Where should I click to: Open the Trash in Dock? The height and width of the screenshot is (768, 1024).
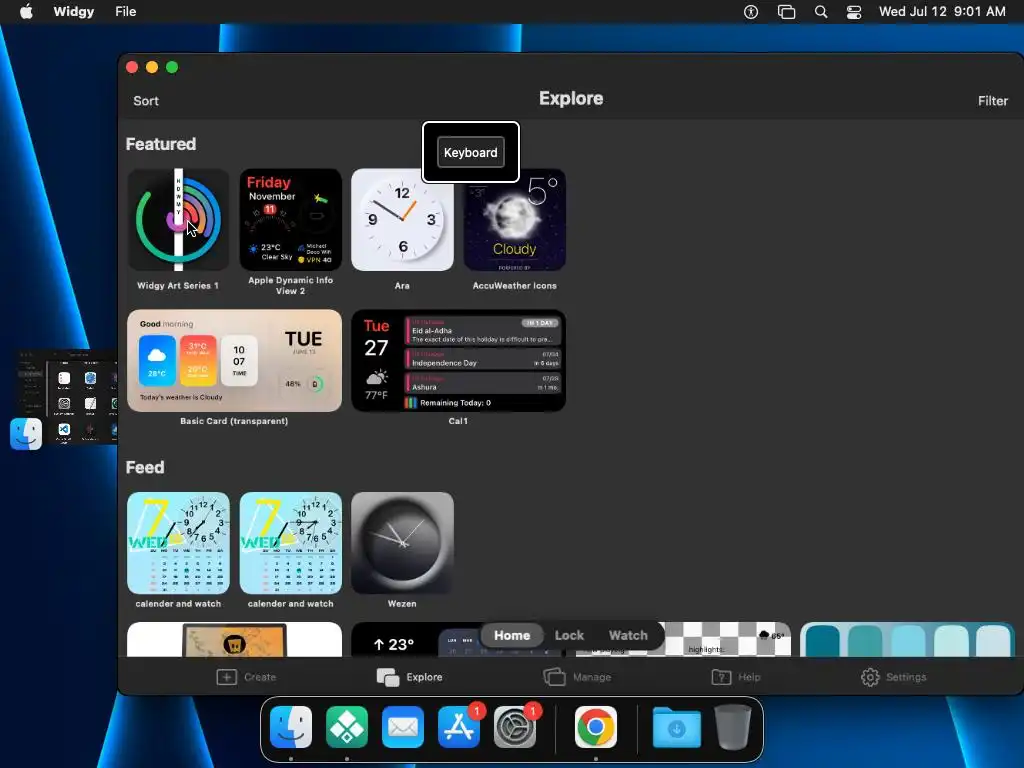coord(733,727)
